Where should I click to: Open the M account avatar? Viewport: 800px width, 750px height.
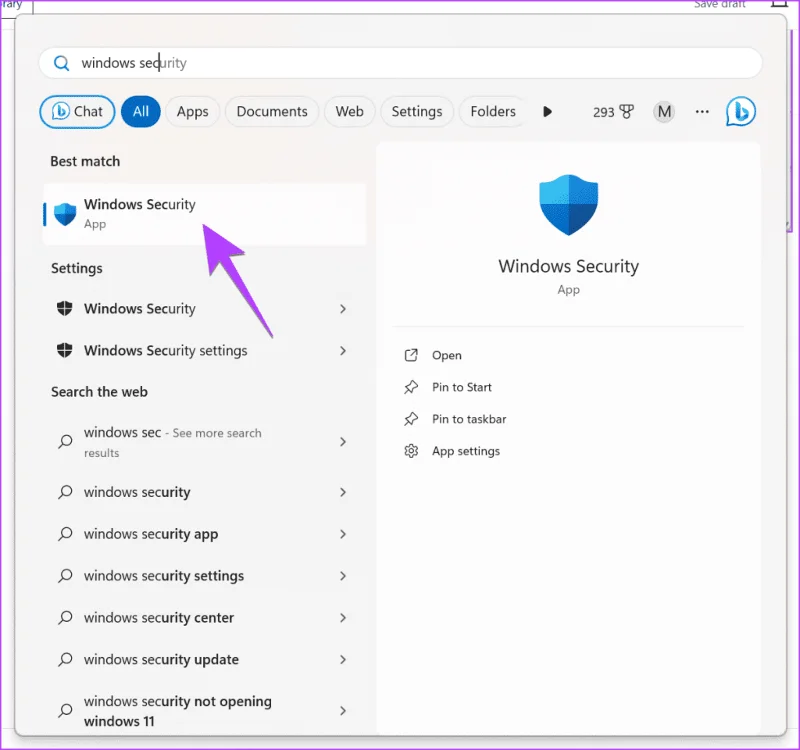click(x=664, y=111)
